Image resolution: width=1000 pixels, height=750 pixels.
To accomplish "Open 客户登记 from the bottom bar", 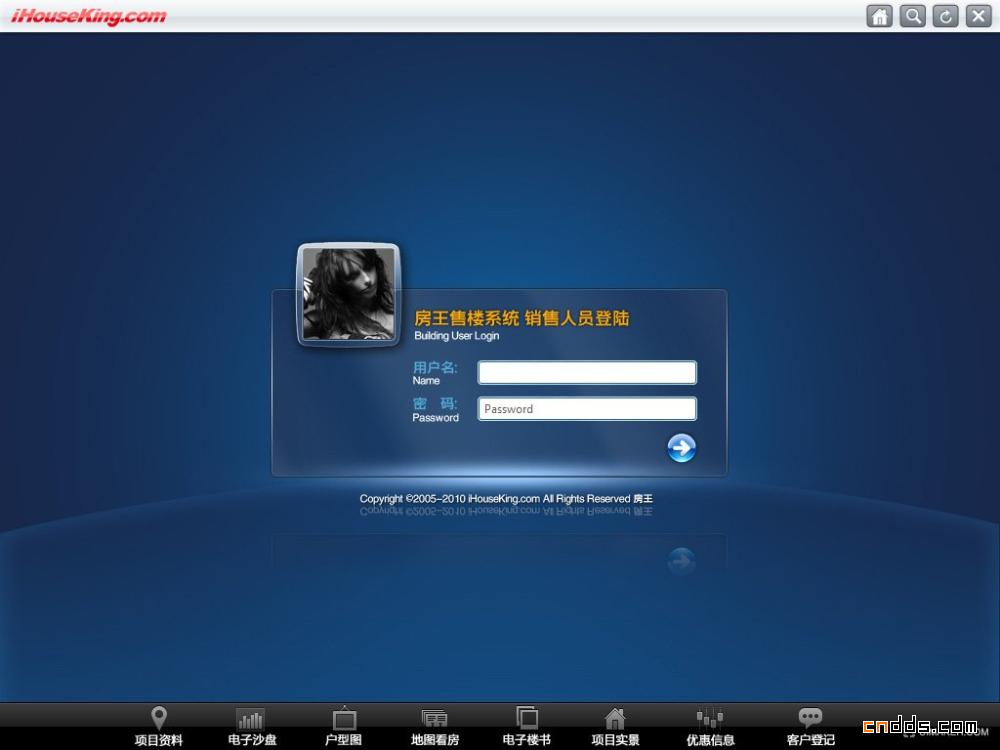I will coord(811,727).
